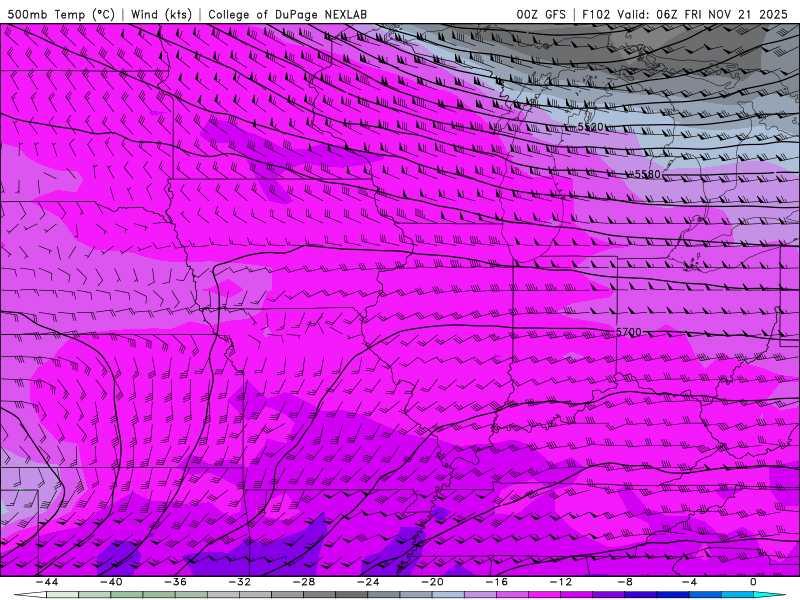The height and width of the screenshot is (600, 800).
Task: Click the "00Z GFS" model run label
Action: coord(541,14)
